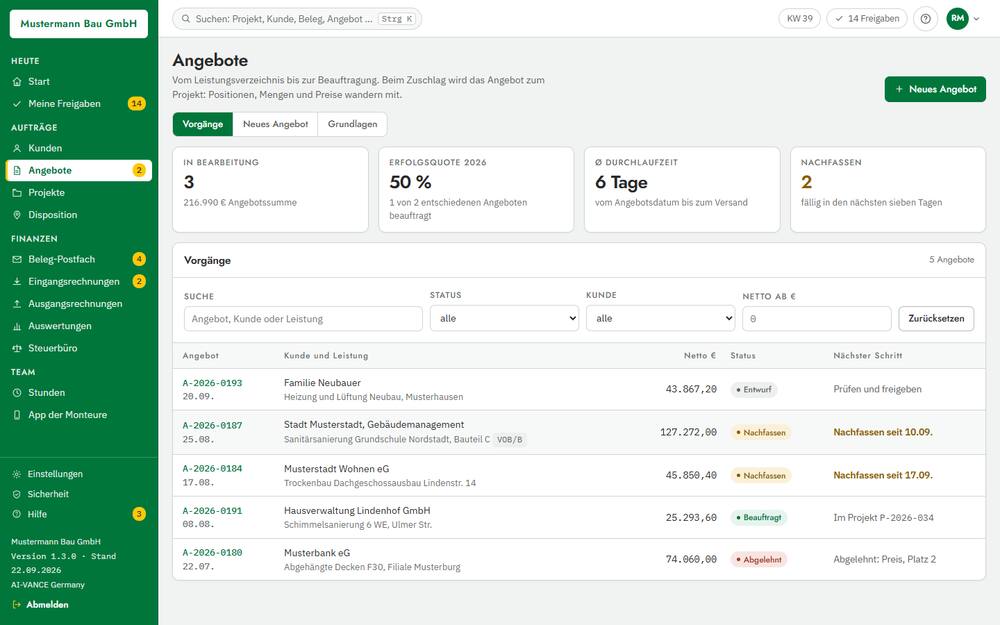This screenshot has height=625, width=1000.
Task: Click the search magnifier icon in top bar
Action: click(x=186, y=19)
